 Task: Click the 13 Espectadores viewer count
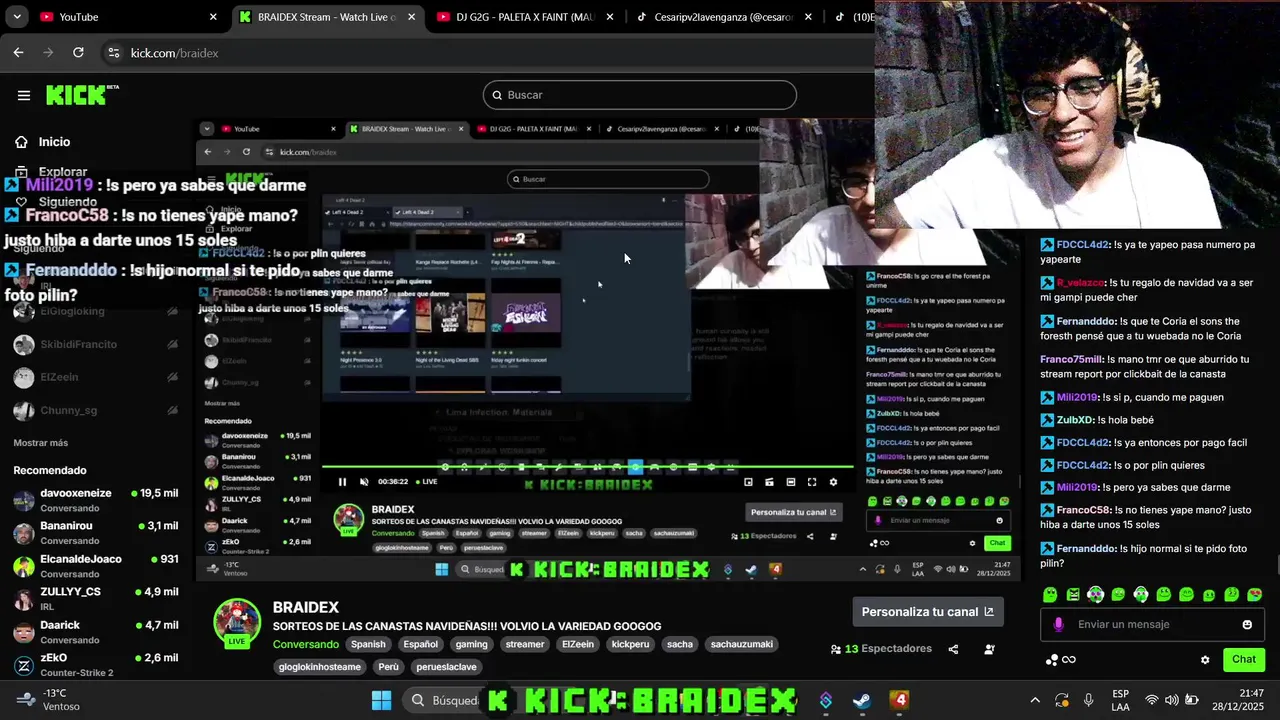click(x=881, y=649)
